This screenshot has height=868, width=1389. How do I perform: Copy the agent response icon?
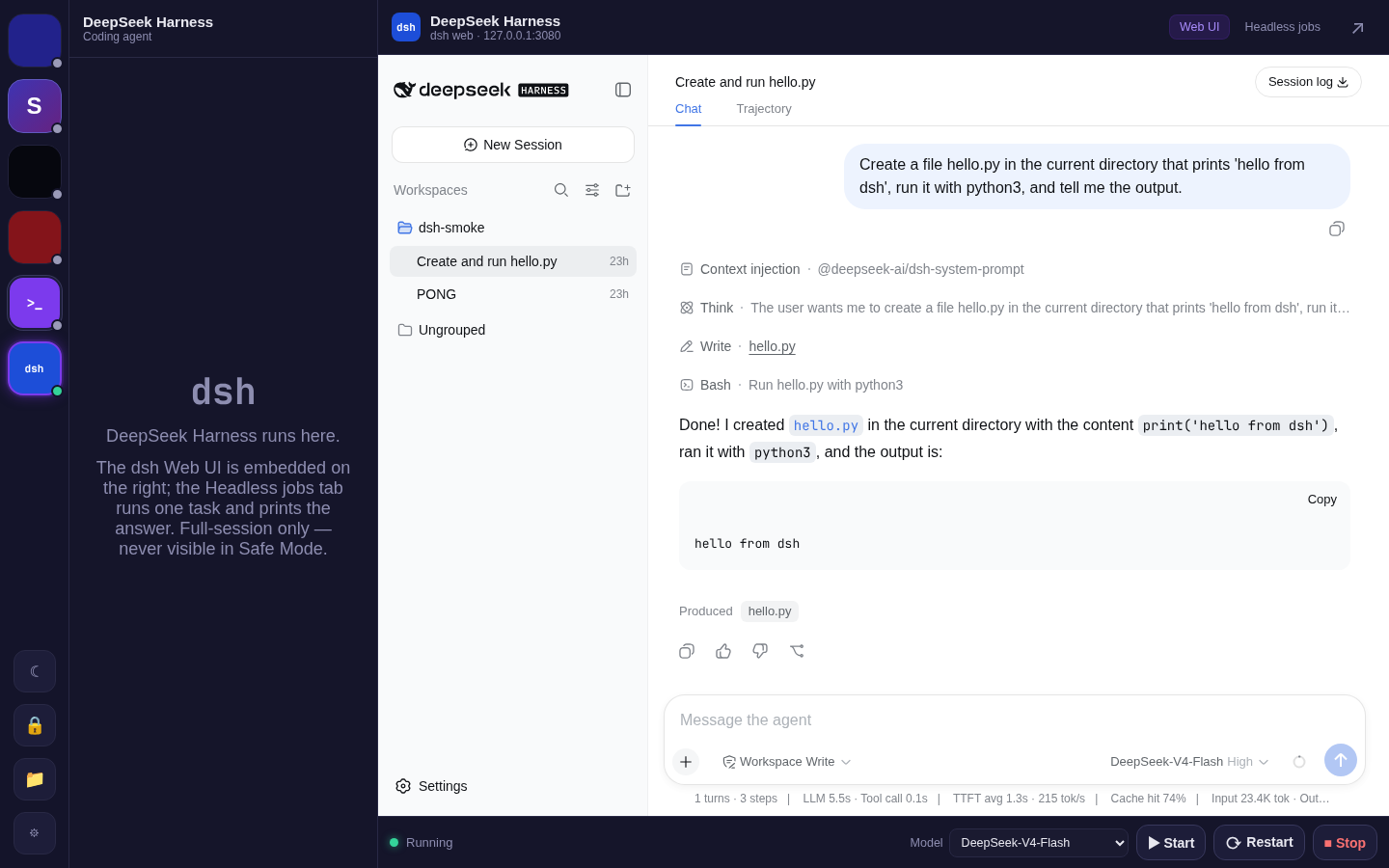687,651
